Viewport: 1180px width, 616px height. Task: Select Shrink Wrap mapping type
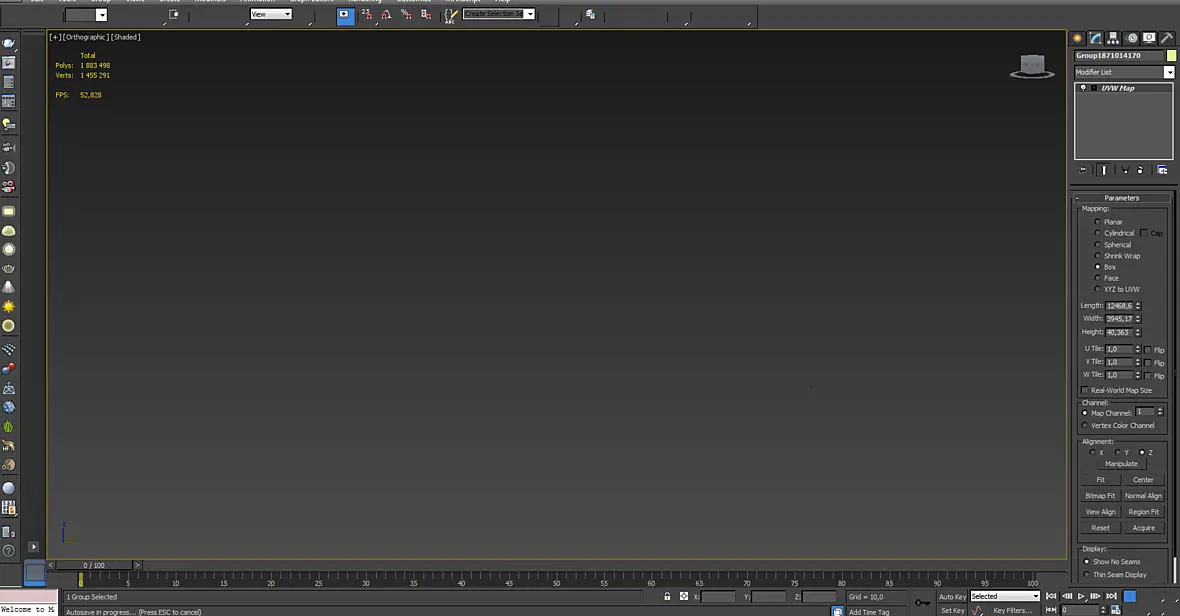pyautogui.click(x=1097, y=256)
